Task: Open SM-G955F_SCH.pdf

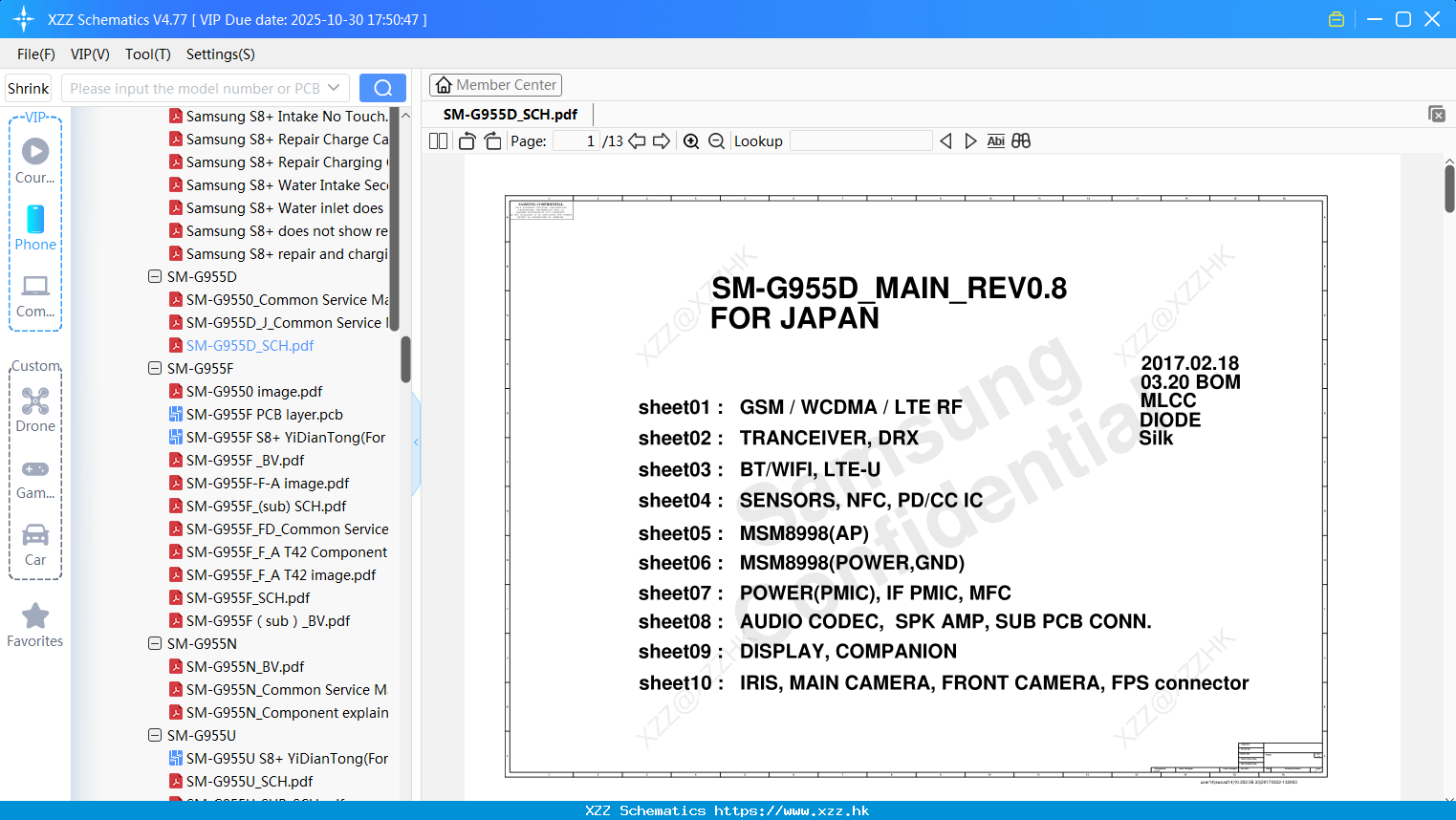Action: pyautogui.click(x=248, y=597)
